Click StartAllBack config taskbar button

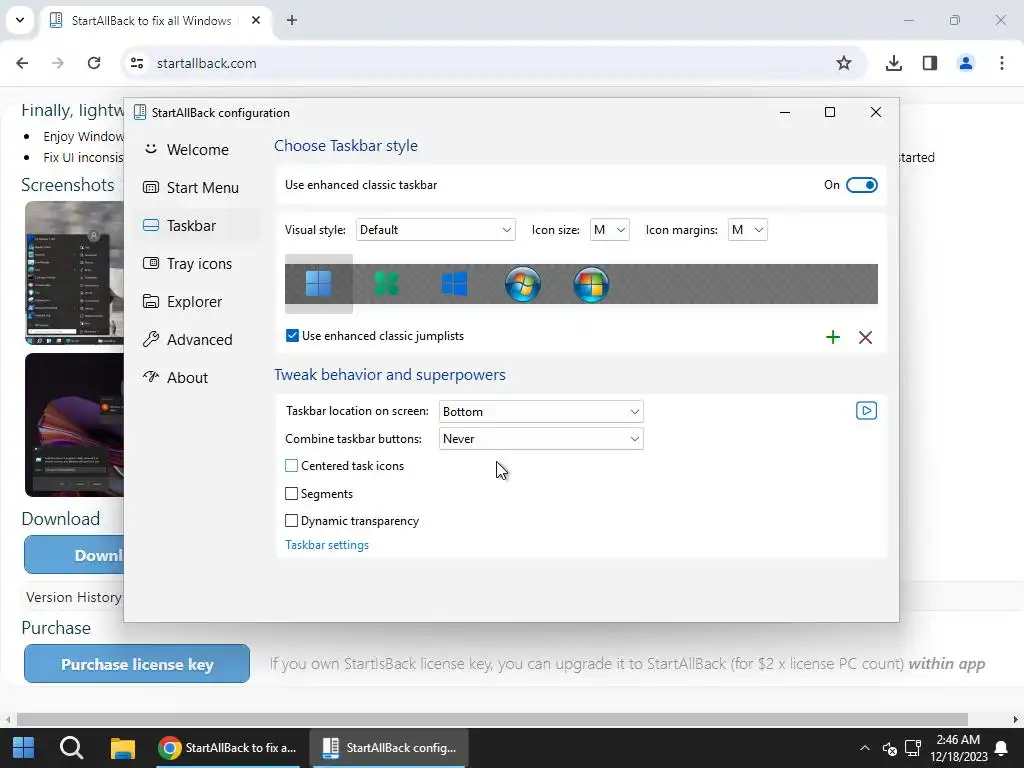coord(390,748)
